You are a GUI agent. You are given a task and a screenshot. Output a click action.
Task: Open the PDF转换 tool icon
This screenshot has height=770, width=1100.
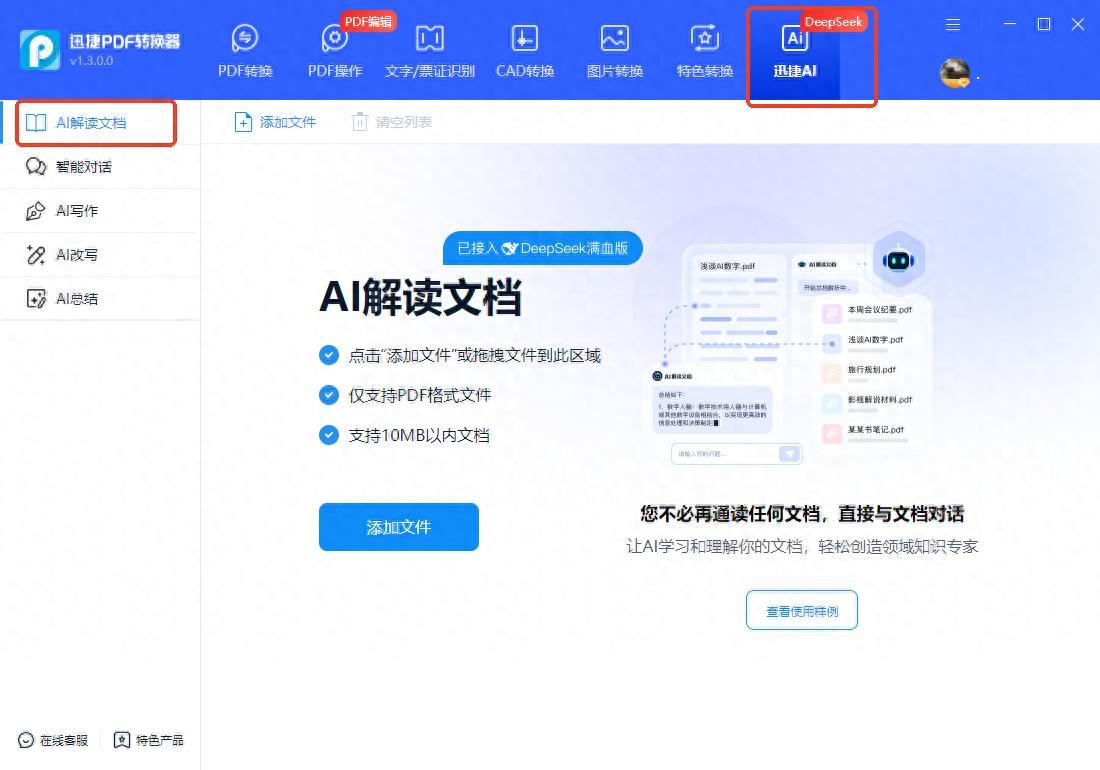click(x=245, y=40)
